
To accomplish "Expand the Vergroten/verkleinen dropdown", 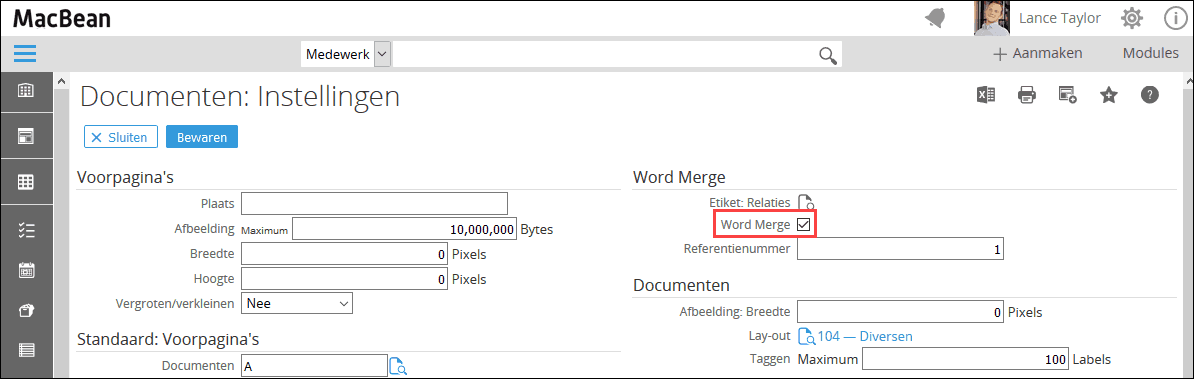I will [x=297, y=303].
